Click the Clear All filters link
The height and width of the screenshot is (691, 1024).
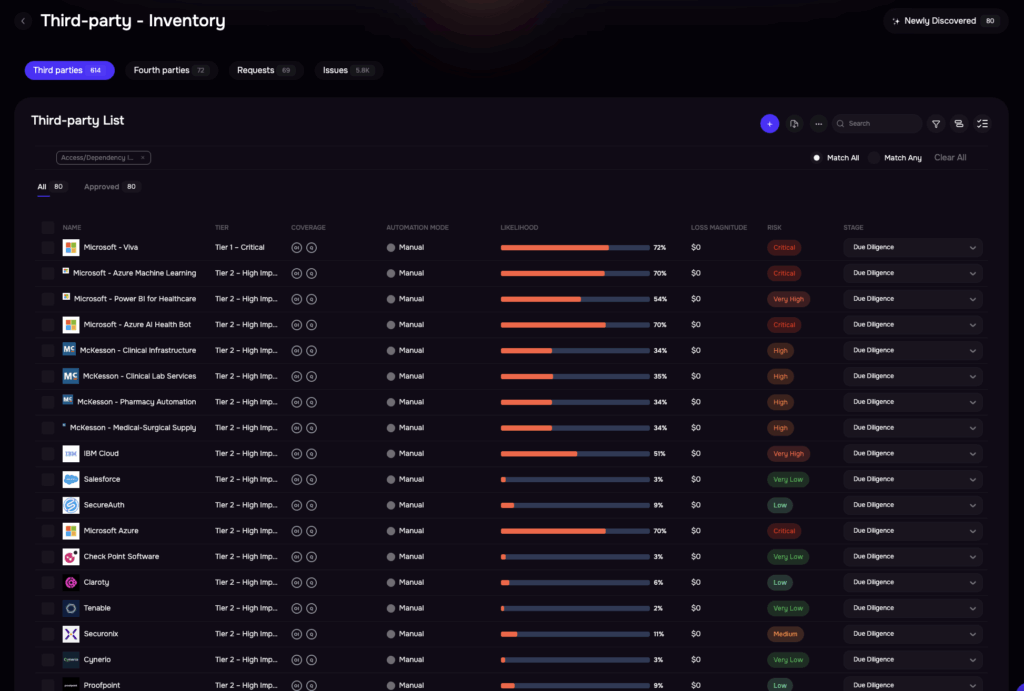point(950,158)
